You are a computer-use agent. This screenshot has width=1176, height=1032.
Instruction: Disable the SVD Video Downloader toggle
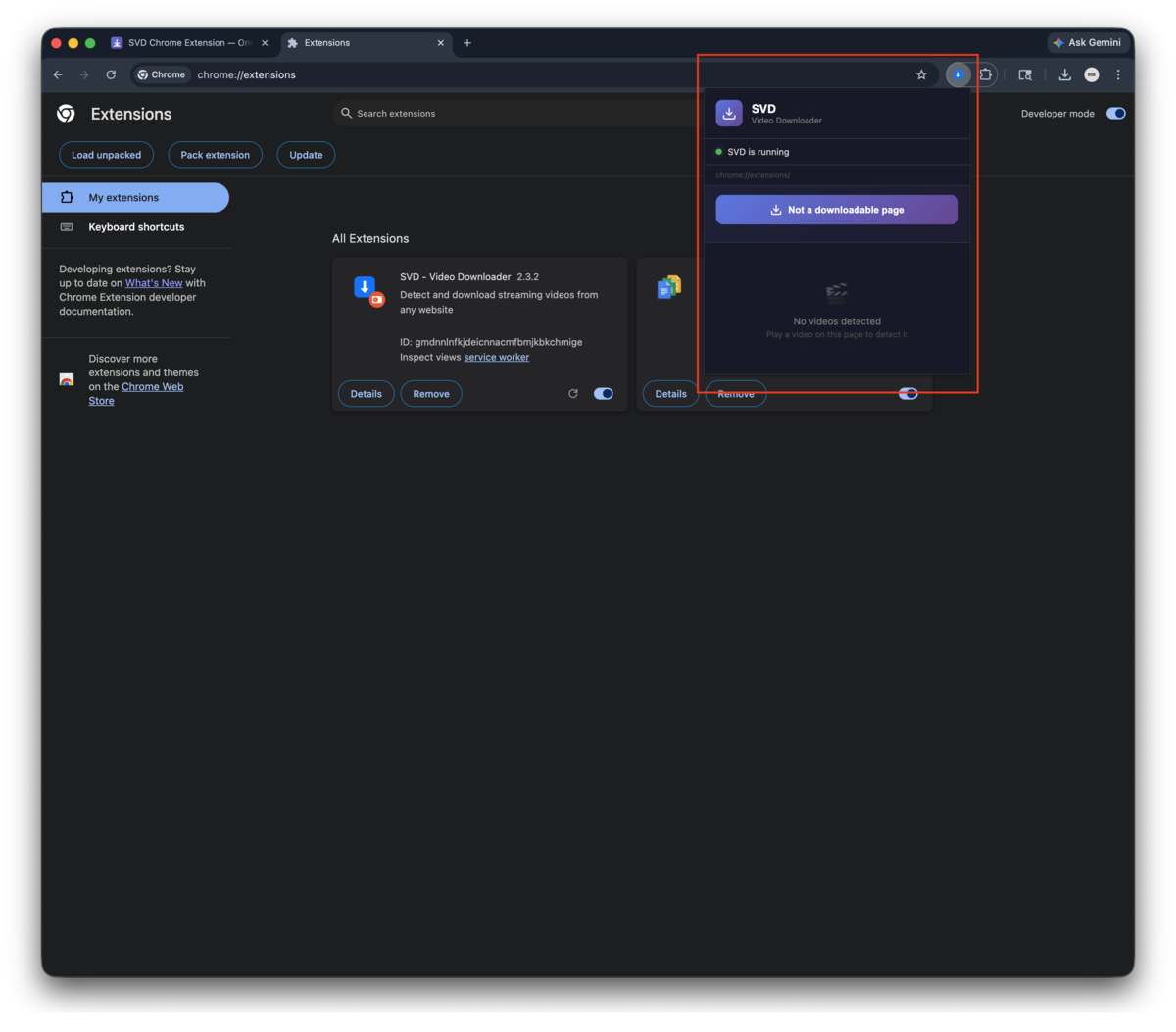pyautogui.click(x=604, y=394)
